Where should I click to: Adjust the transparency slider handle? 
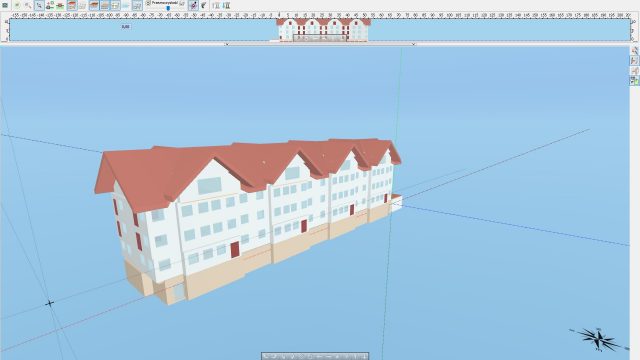168,8
